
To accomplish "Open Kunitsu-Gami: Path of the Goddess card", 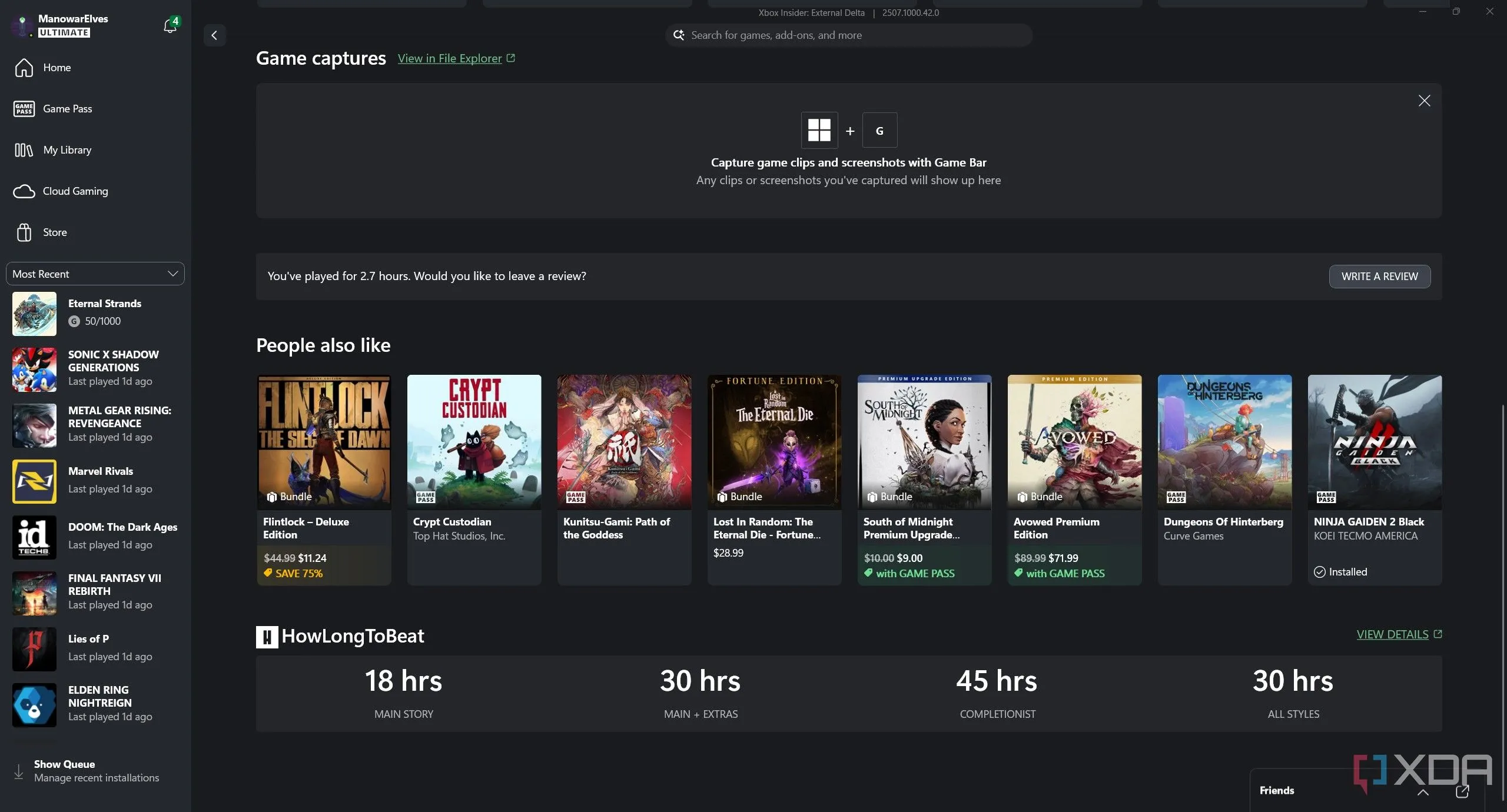I will coord(625,480).
